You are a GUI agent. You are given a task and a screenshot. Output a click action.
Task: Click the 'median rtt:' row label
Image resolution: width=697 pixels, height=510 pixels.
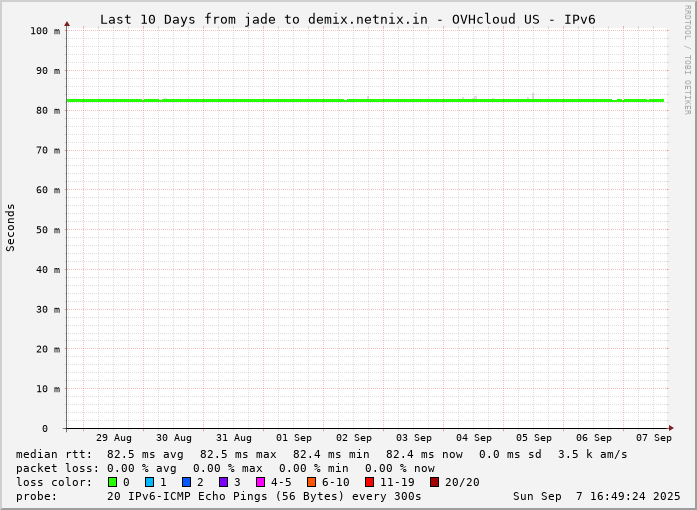click(54, 454)
